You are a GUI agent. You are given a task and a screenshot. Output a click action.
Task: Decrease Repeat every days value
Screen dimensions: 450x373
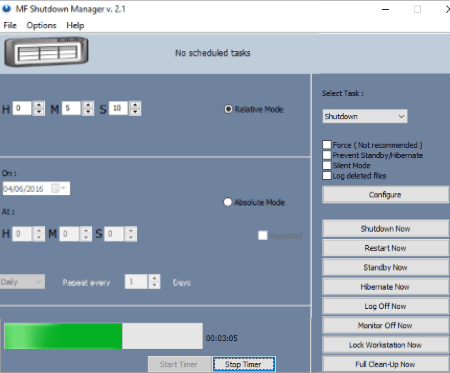point(154,285)
